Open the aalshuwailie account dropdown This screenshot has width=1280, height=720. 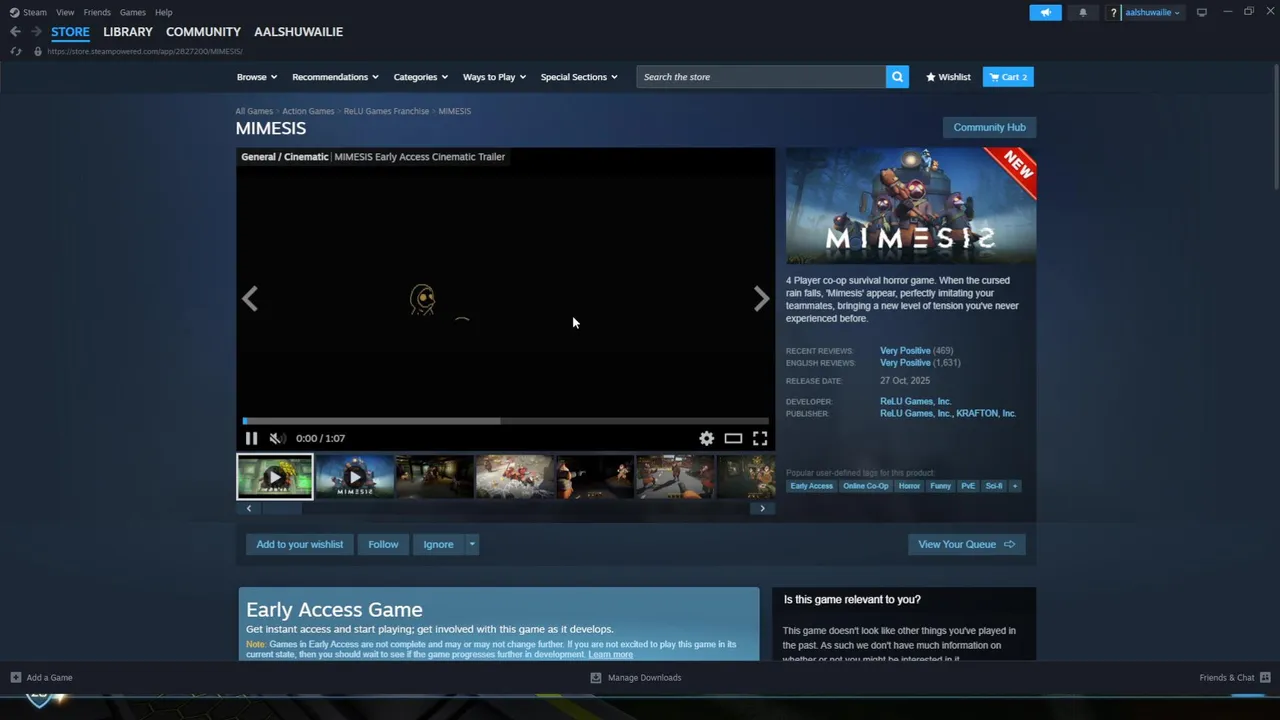click(1153, 13)
